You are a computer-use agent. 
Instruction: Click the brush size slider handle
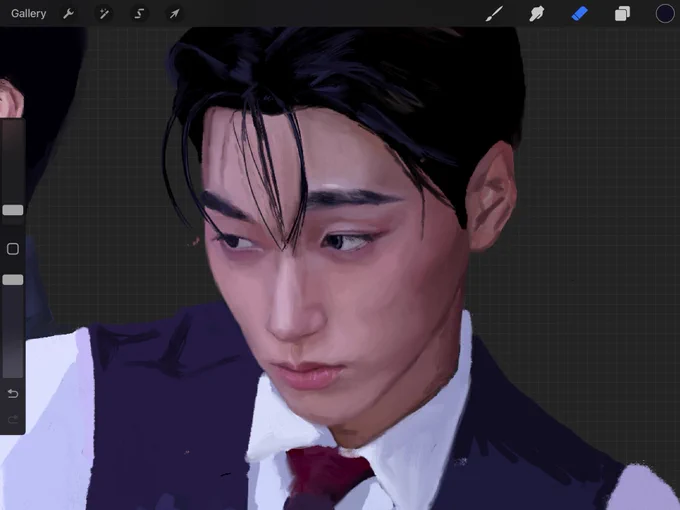[13, 210]
